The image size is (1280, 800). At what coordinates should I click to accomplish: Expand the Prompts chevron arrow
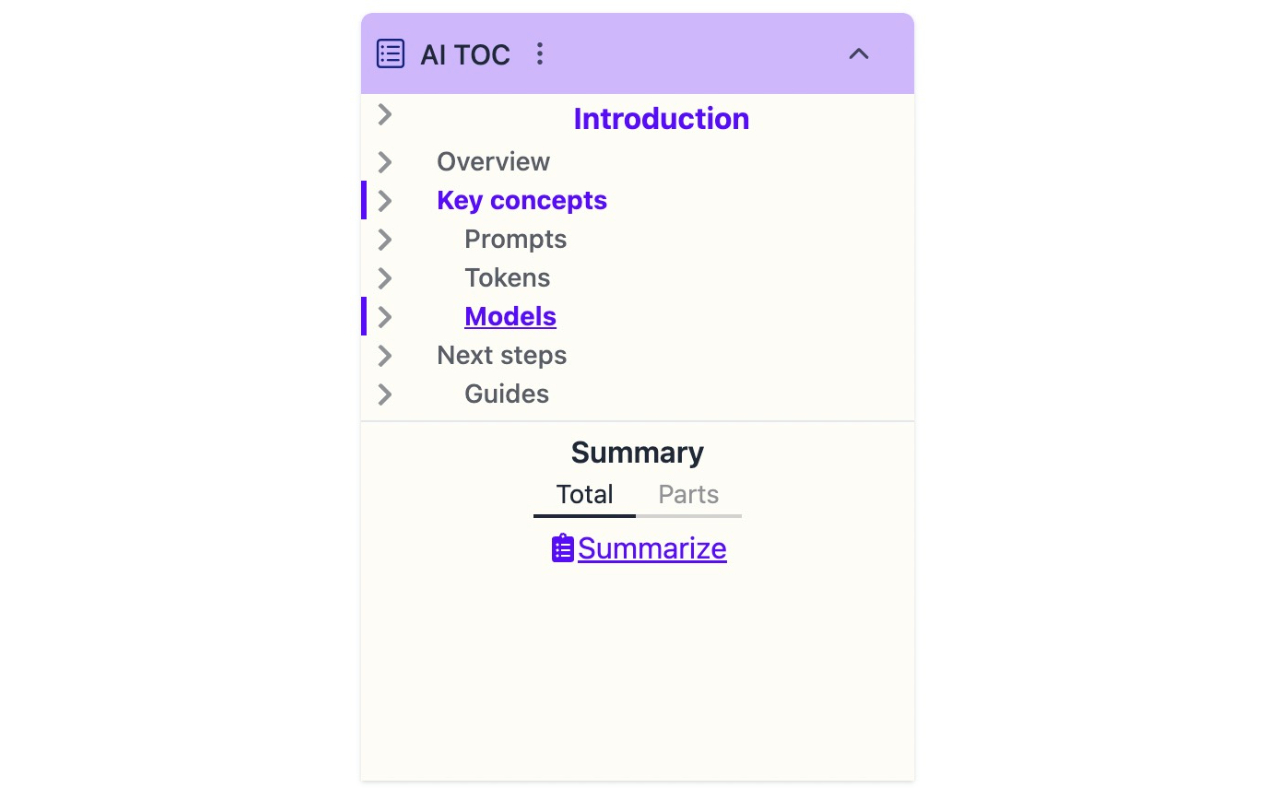385,240
